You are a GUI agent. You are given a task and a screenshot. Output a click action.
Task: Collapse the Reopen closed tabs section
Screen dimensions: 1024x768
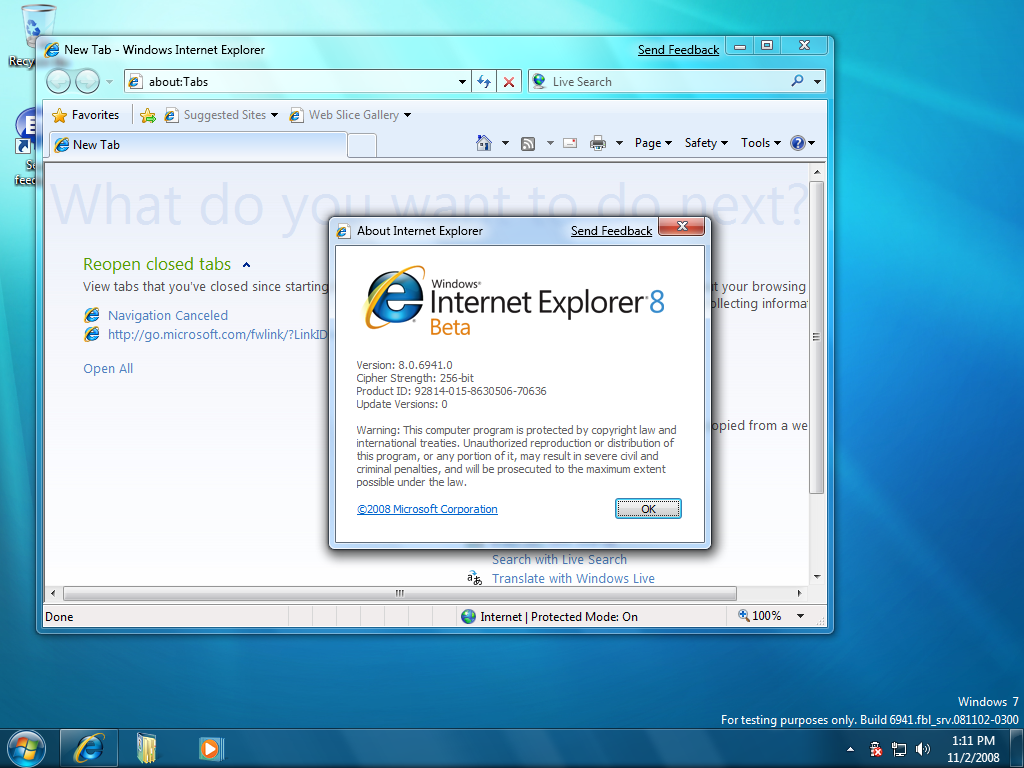pos(246,265)
